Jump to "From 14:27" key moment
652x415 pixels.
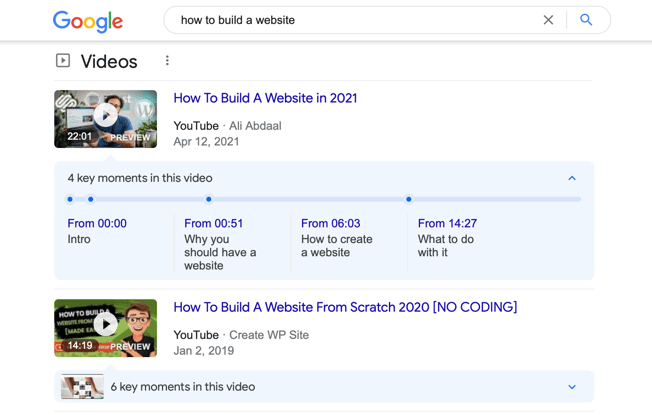447,224
